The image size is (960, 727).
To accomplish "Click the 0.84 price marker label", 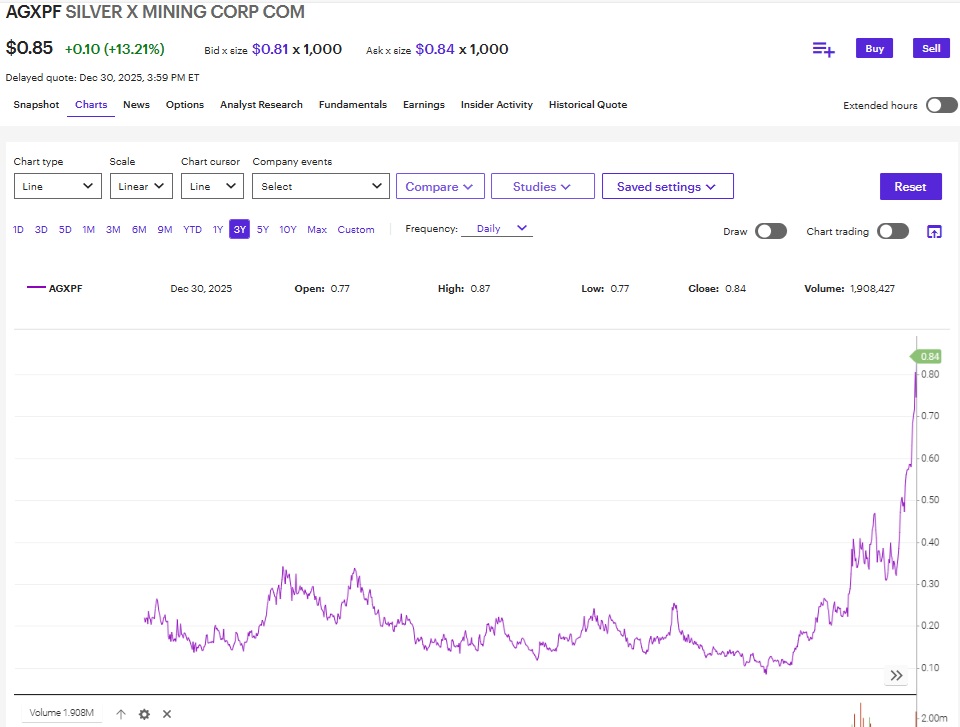I will click(927, 356).
